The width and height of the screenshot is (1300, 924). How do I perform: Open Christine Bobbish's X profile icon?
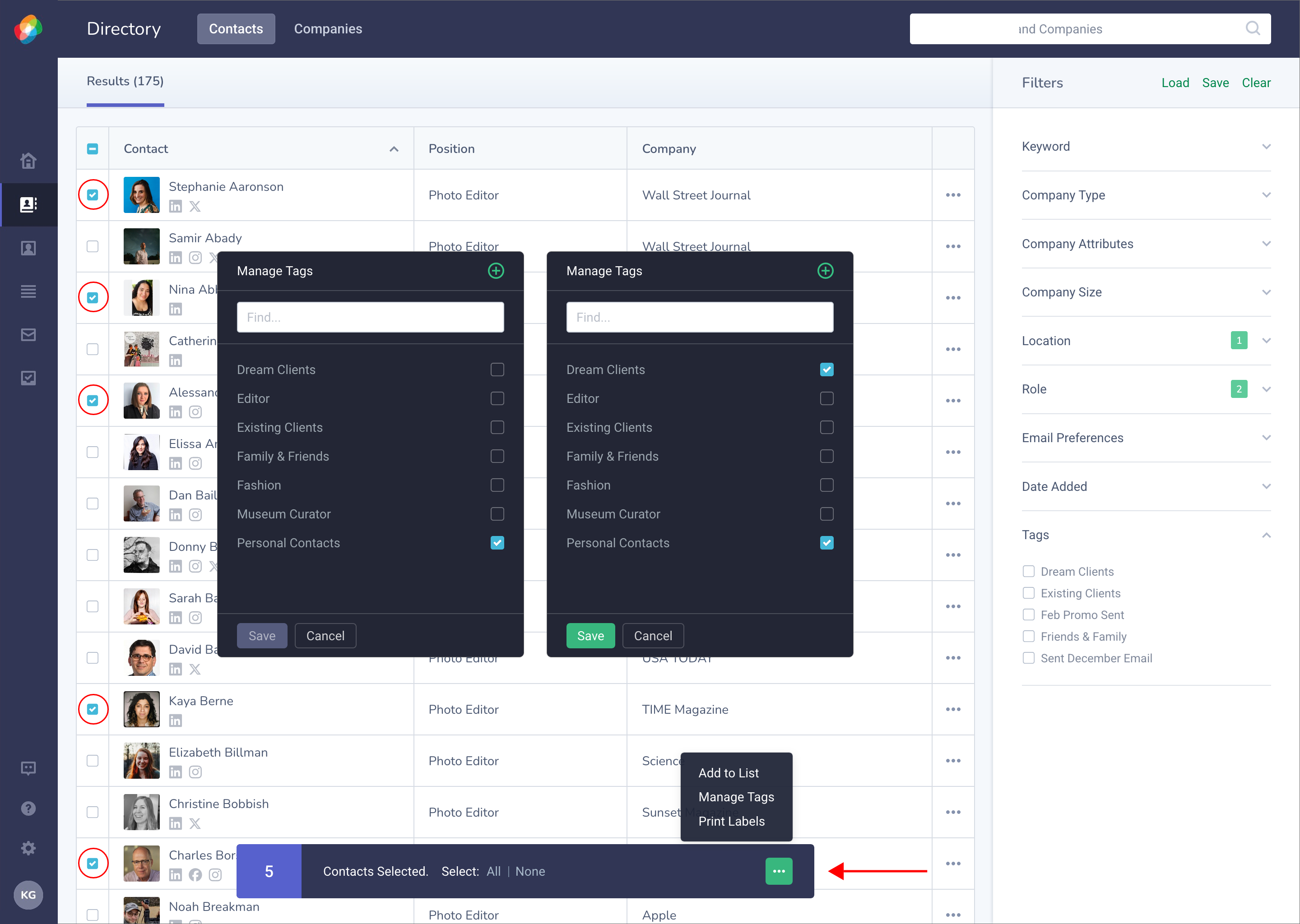tap(195, 823)
